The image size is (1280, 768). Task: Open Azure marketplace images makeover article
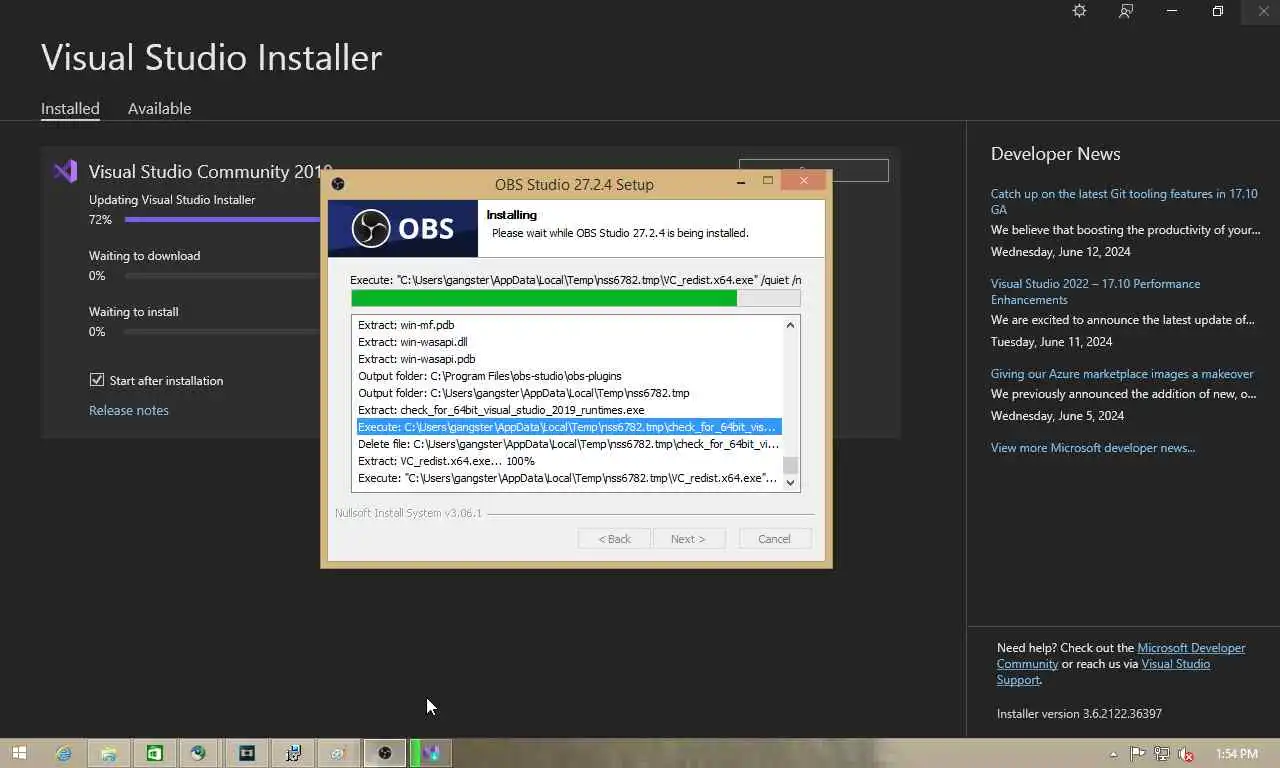pyautogui.click(x=1122, y=373)
